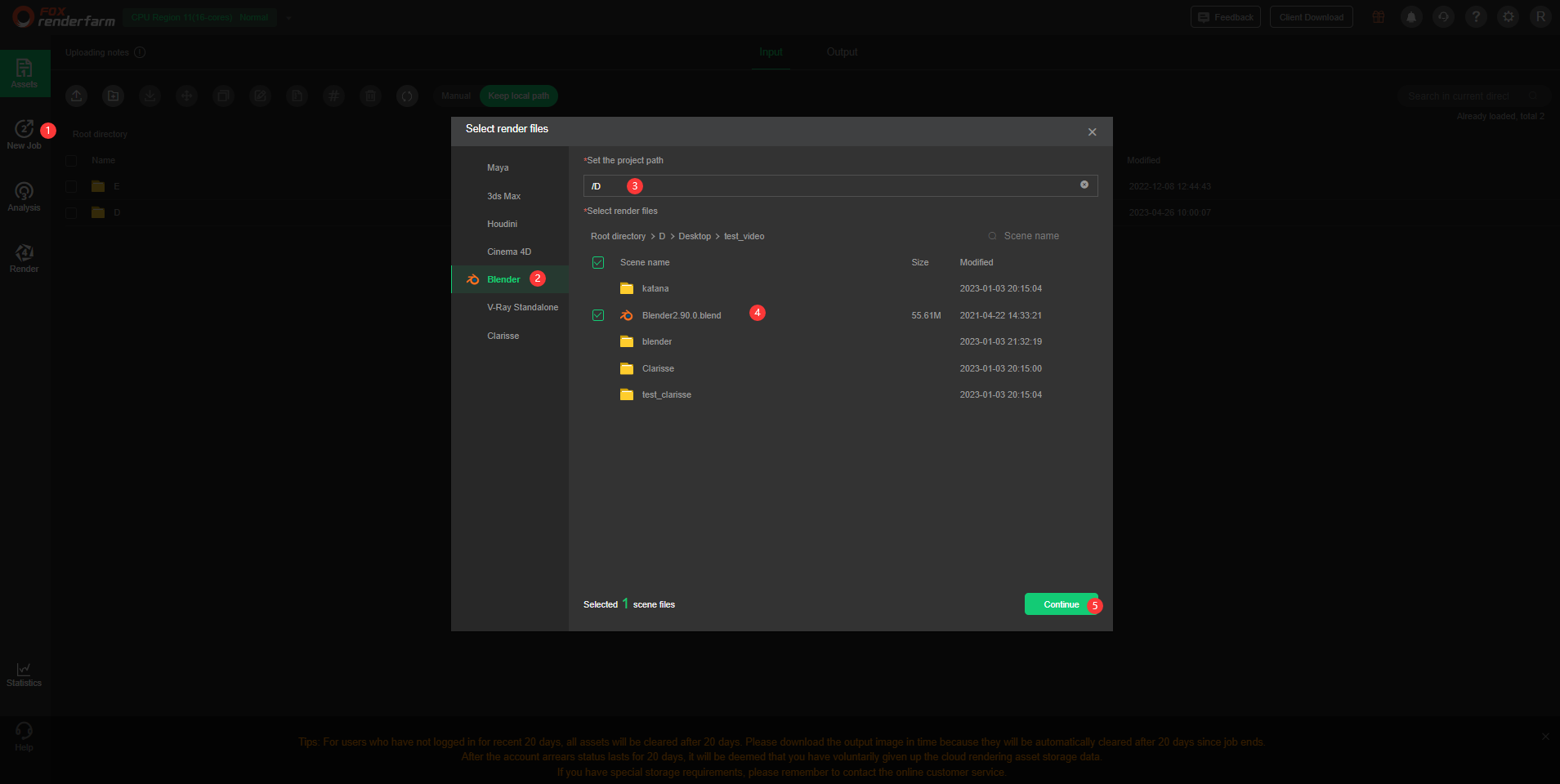Select Cinema 4D in the software list
This screenshot has width=1560, height=784.
[x=510, y=252]
